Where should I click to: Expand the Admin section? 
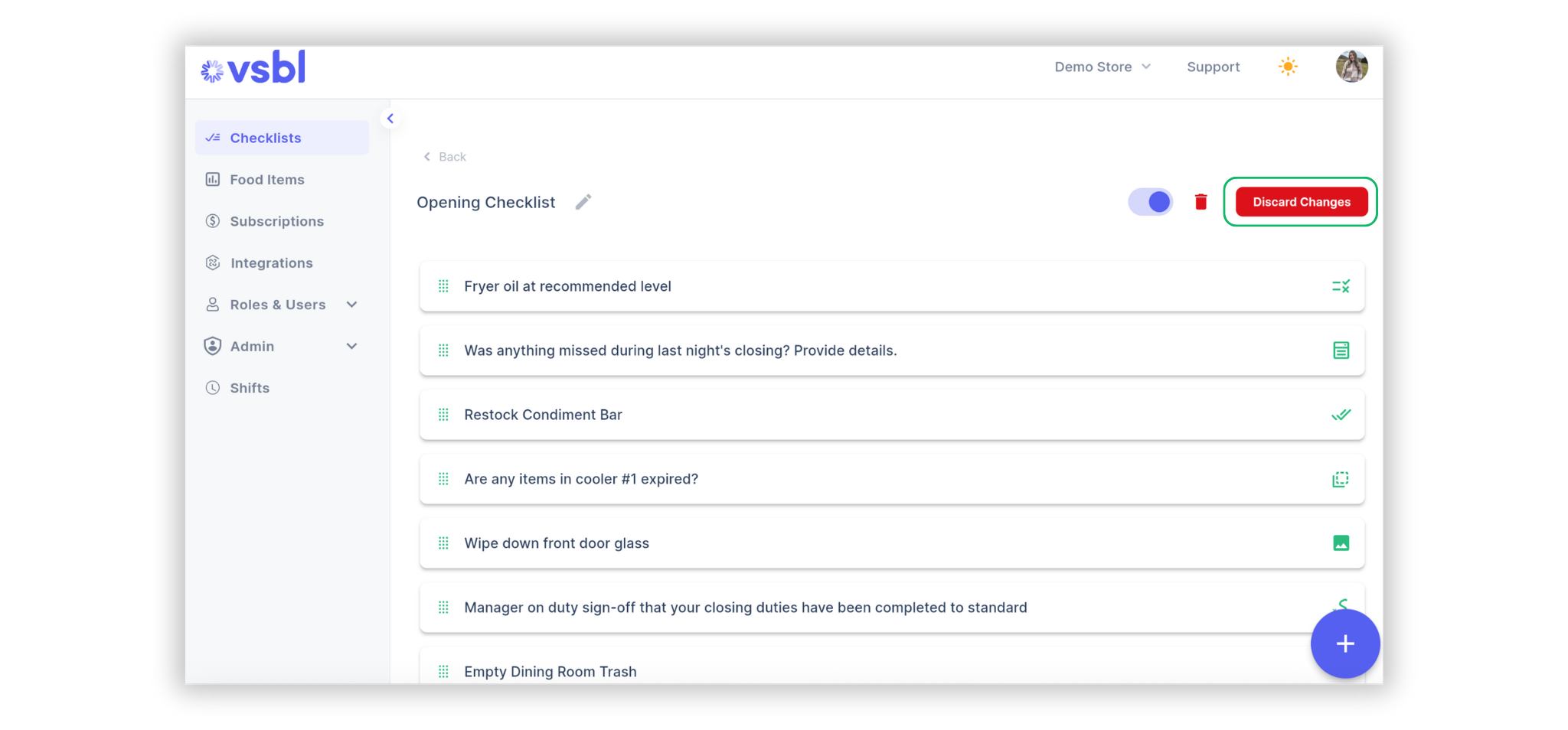click(x=351, y=345)
